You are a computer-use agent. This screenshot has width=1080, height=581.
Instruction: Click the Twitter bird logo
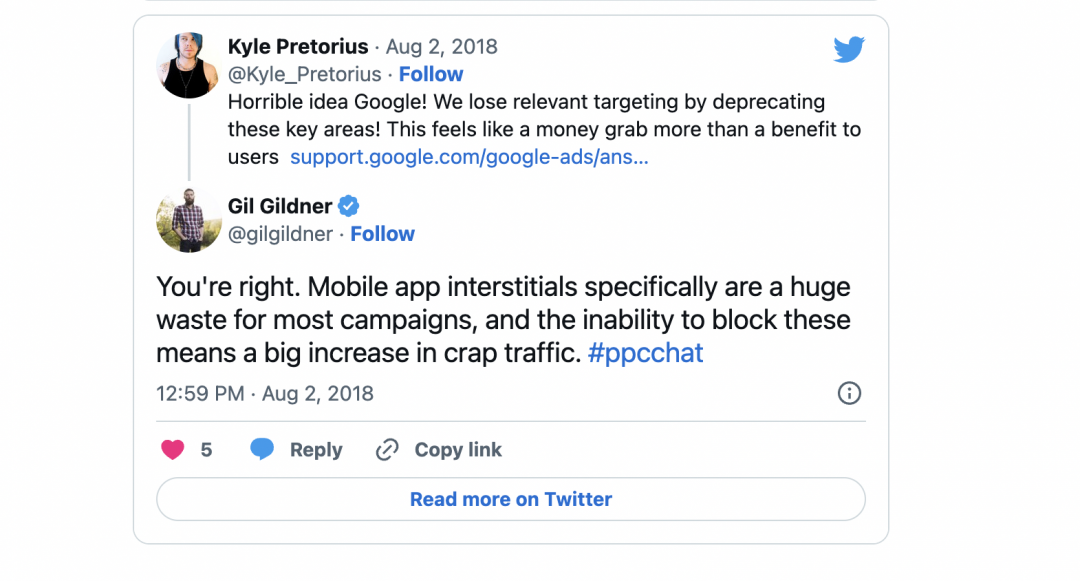[848, 49]
